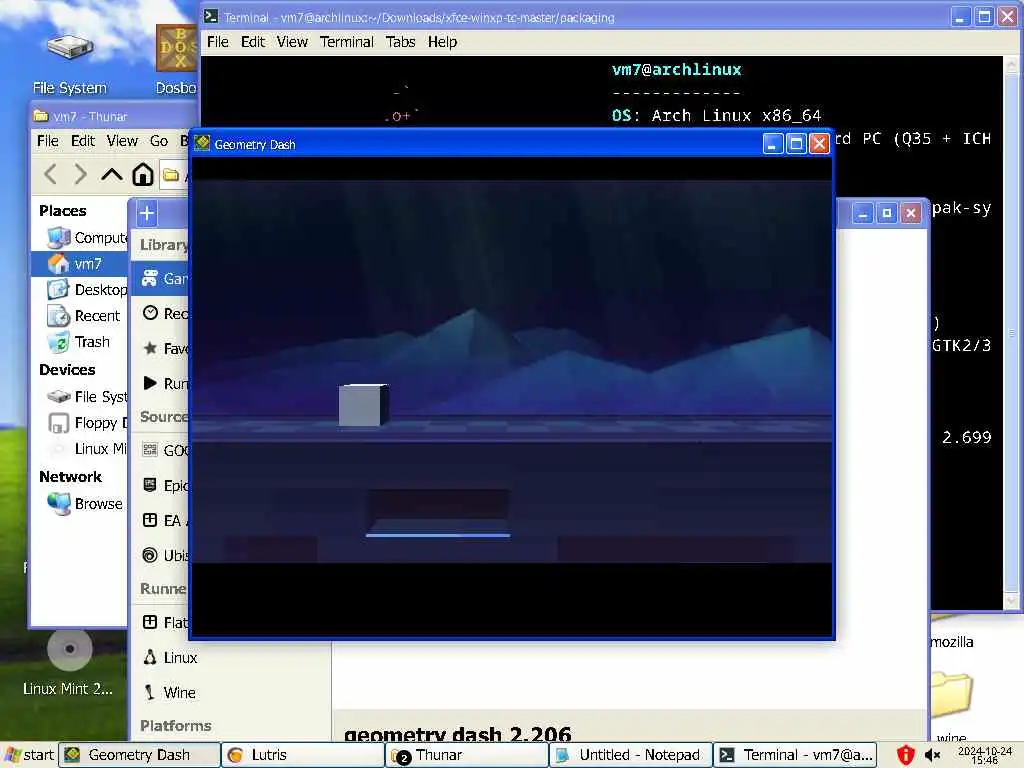Select Running play icon in Lutris
The height and width of the screenshot is (768, 1024).
click(x=150, y=383)
